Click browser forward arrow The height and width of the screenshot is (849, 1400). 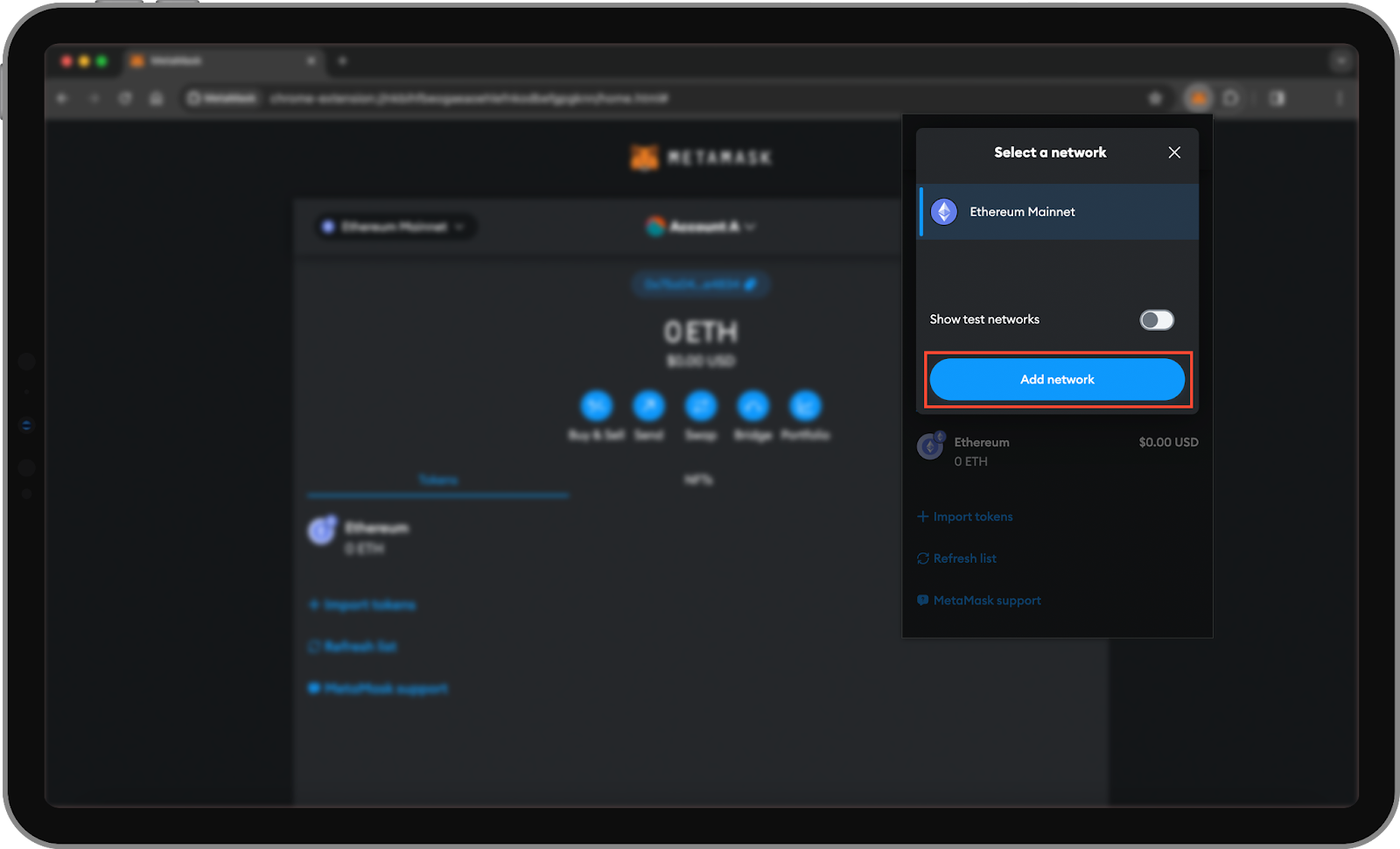click(x=94, y=98)
